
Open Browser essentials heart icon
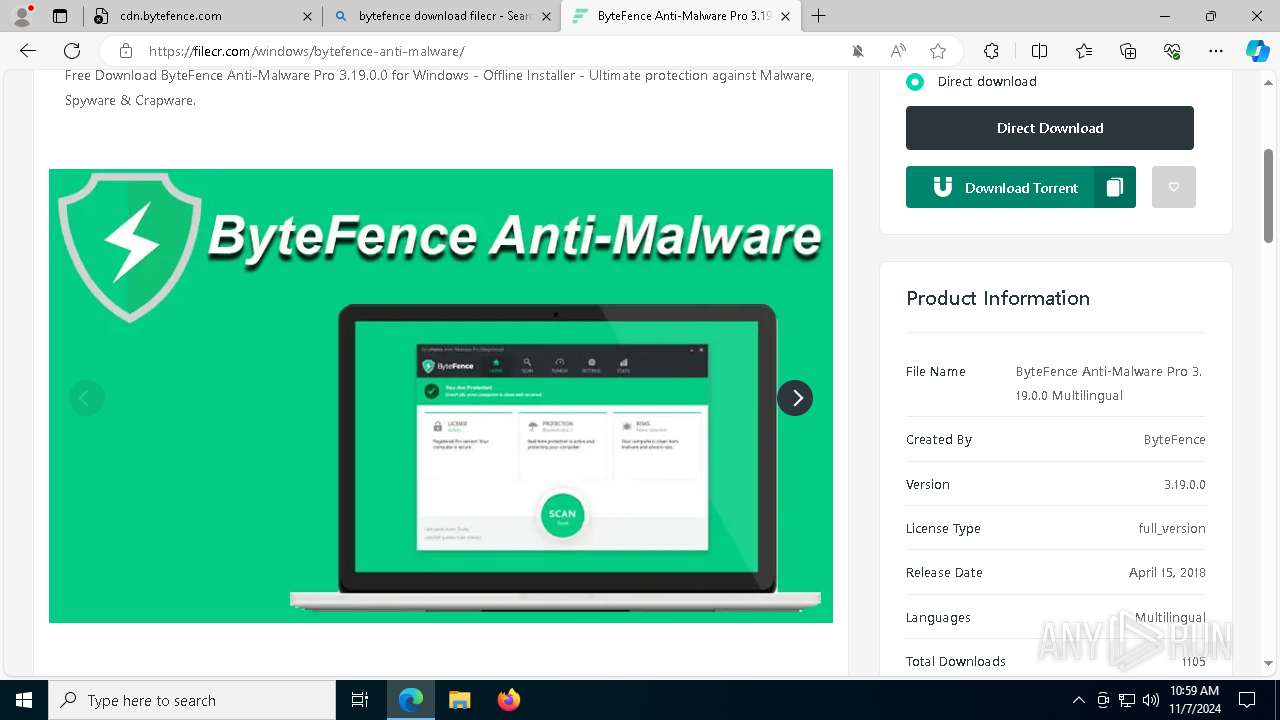click(1172, 51)
